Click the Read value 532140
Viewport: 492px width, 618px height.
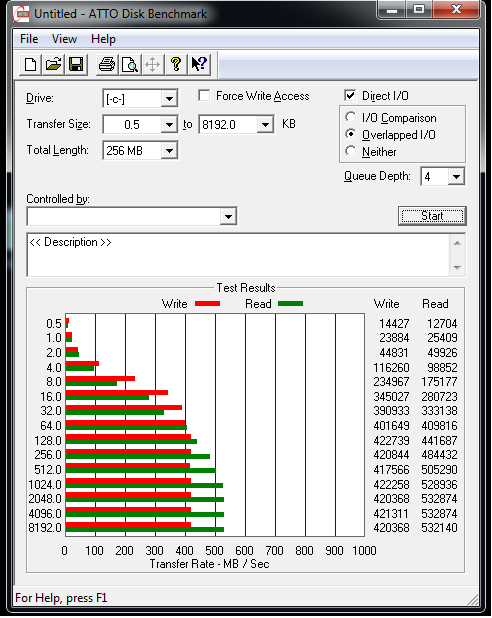439,528
